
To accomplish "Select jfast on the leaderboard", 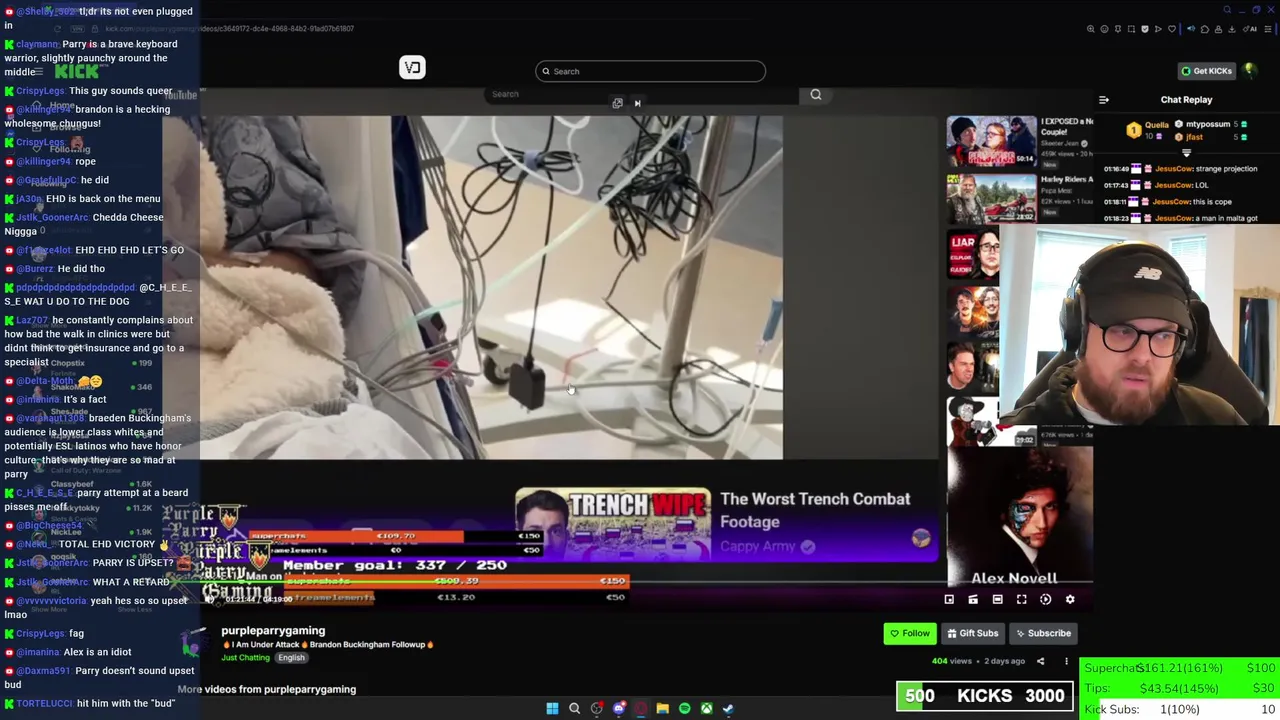I will pyautogui.click(x=1195, y=137).
